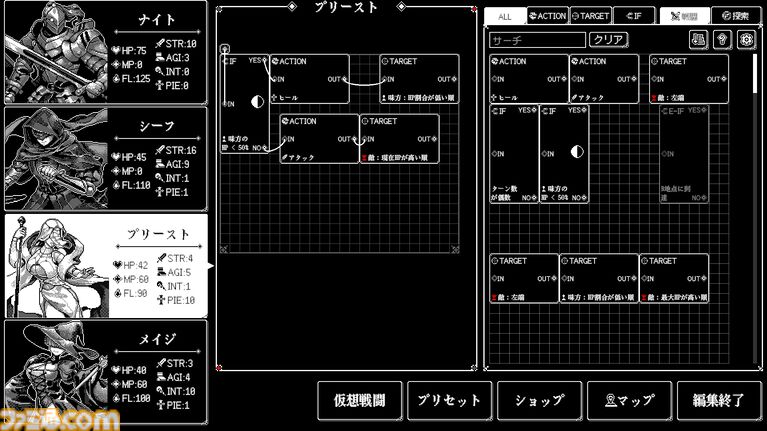Image resolution: width=767 pixels, height=431 pixels.
Task: Click IN port of editor 味方 TARGET node
Action: click(384, 79)
